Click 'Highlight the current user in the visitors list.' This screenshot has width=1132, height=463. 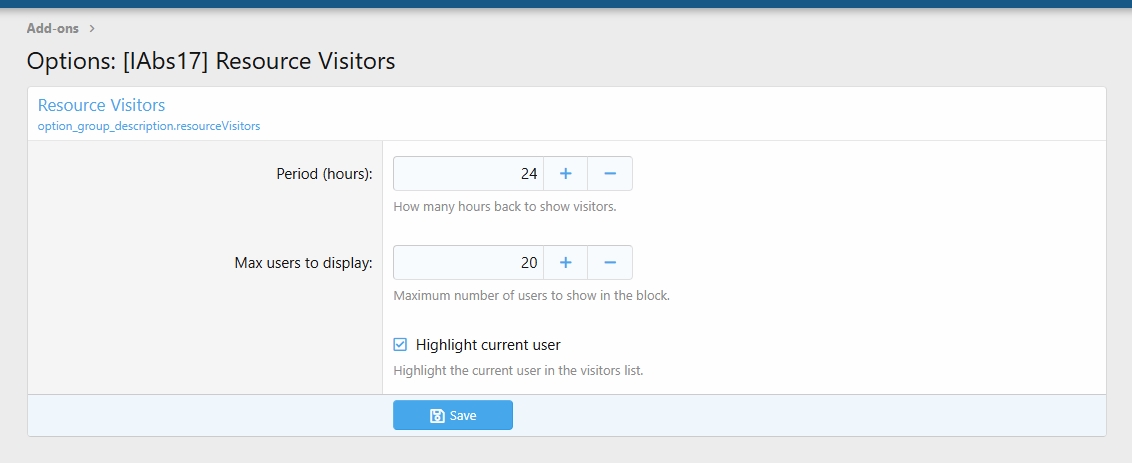tap(518, 371)
